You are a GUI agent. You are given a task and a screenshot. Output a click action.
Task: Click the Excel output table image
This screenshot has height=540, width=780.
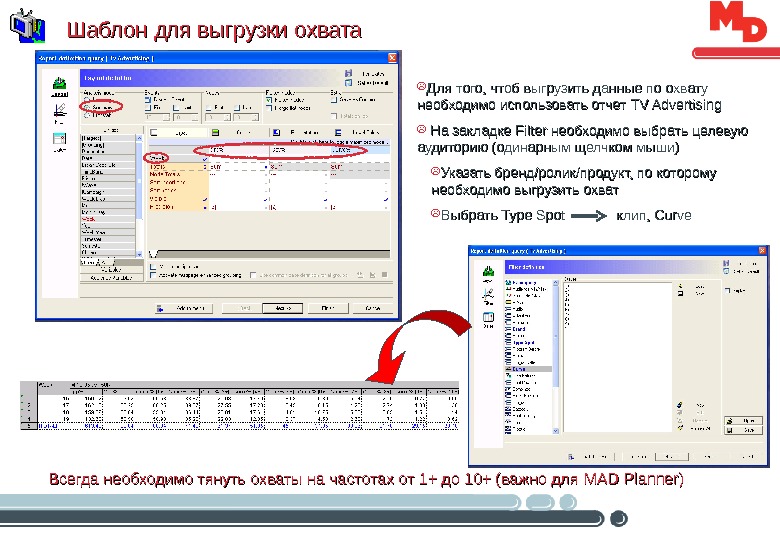239,406
